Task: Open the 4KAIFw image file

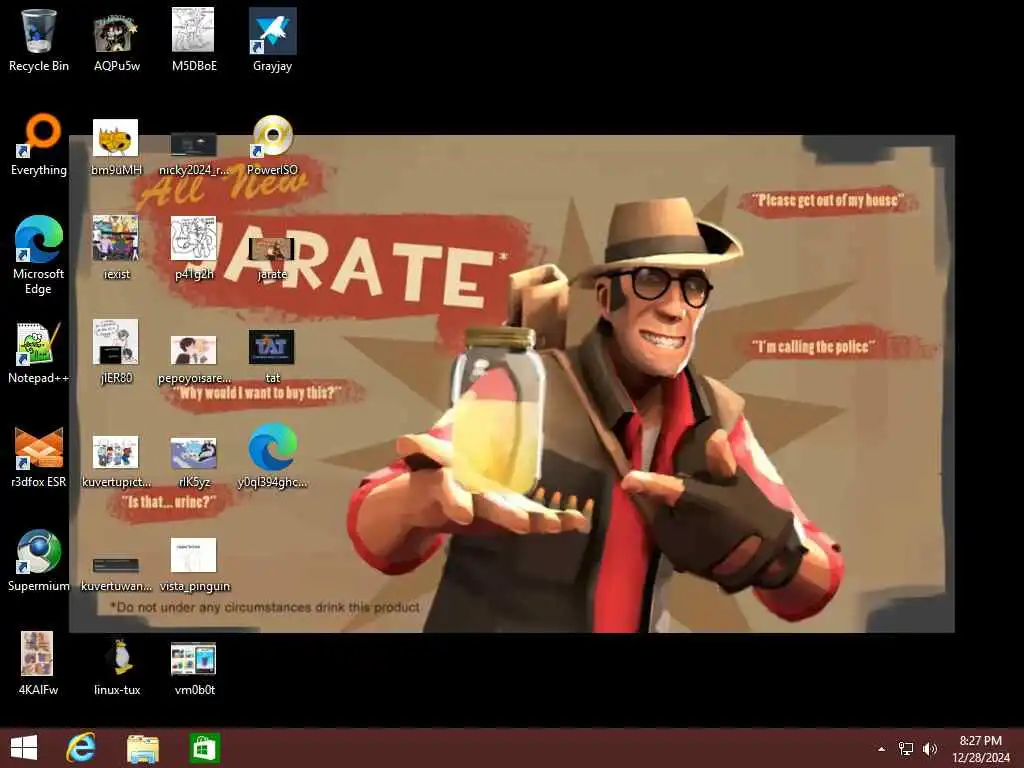Action: (x=37, y=664)
